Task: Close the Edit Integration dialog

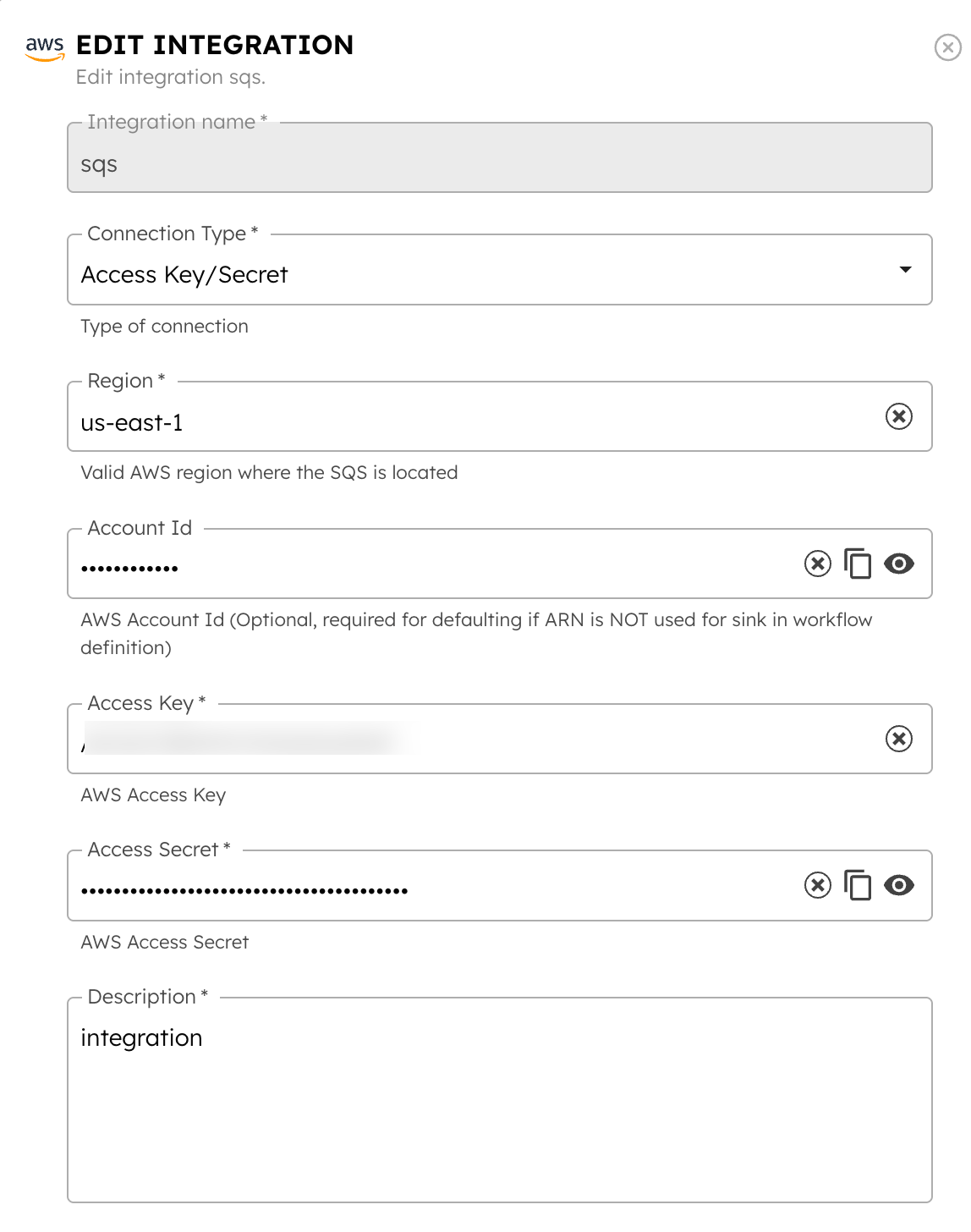Action: click(x=948, y=47)
